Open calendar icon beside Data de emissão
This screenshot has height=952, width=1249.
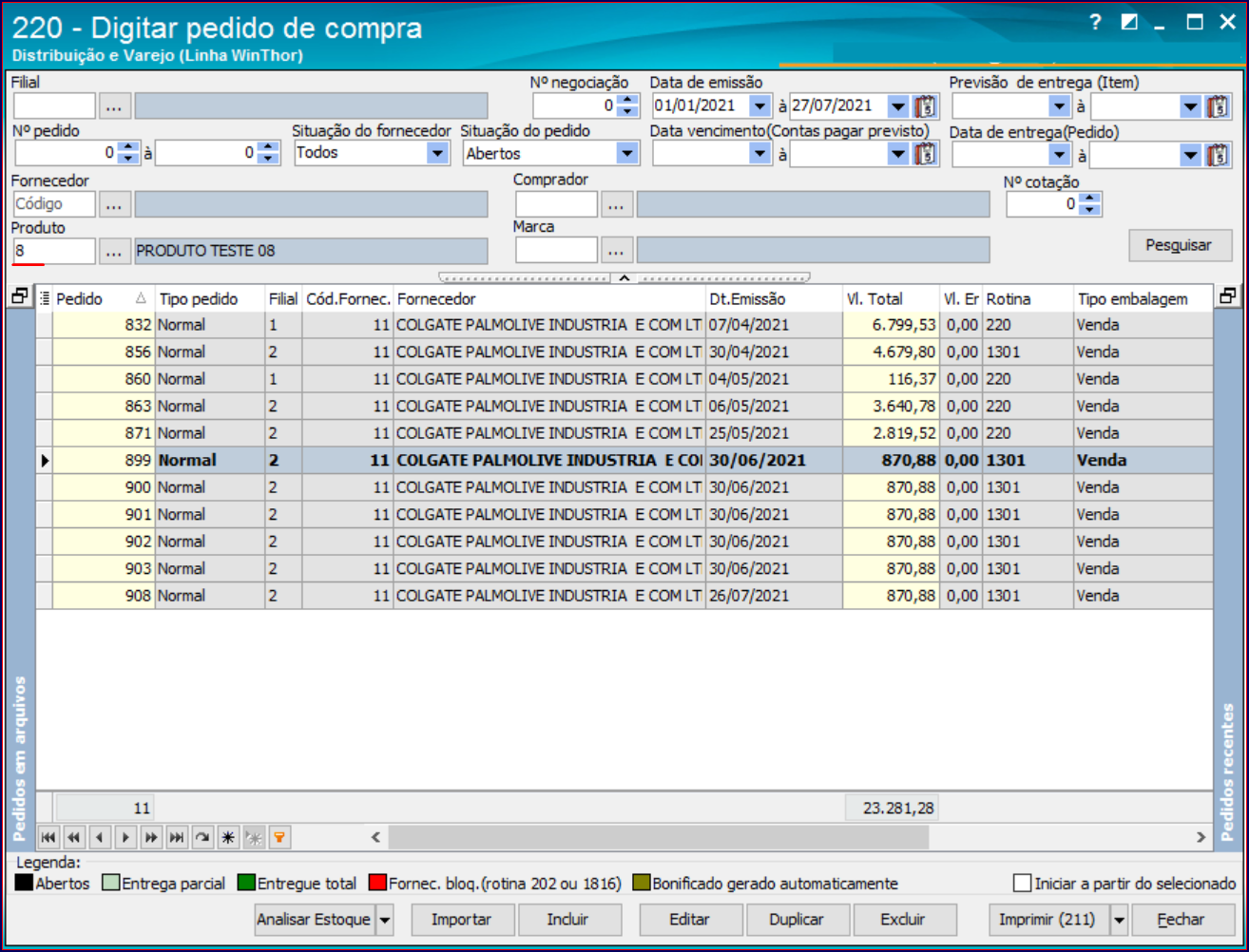(x=925, y=105)
